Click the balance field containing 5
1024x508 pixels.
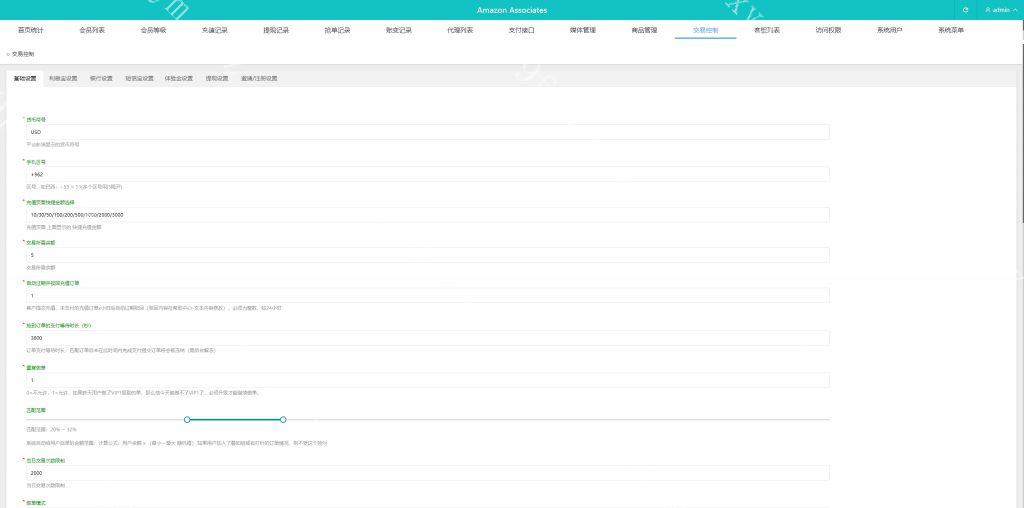[x=428, y=255]
